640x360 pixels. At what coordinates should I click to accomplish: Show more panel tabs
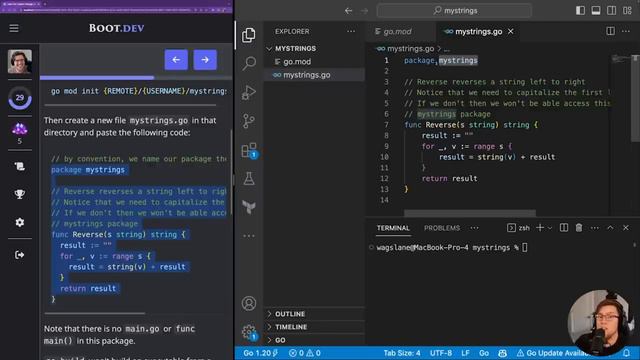(474, 228)
